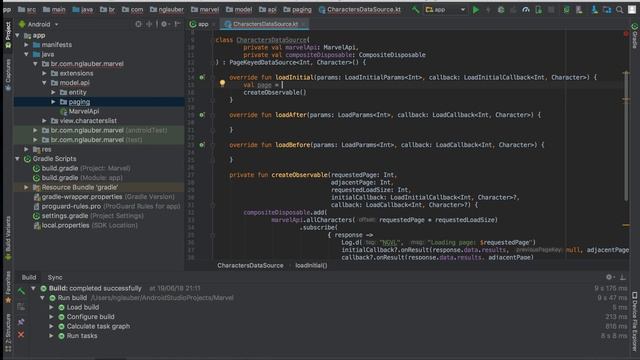
Task: Click the editor vertical scrollbar
Action: pyautogui.click(x=626, y=137)
